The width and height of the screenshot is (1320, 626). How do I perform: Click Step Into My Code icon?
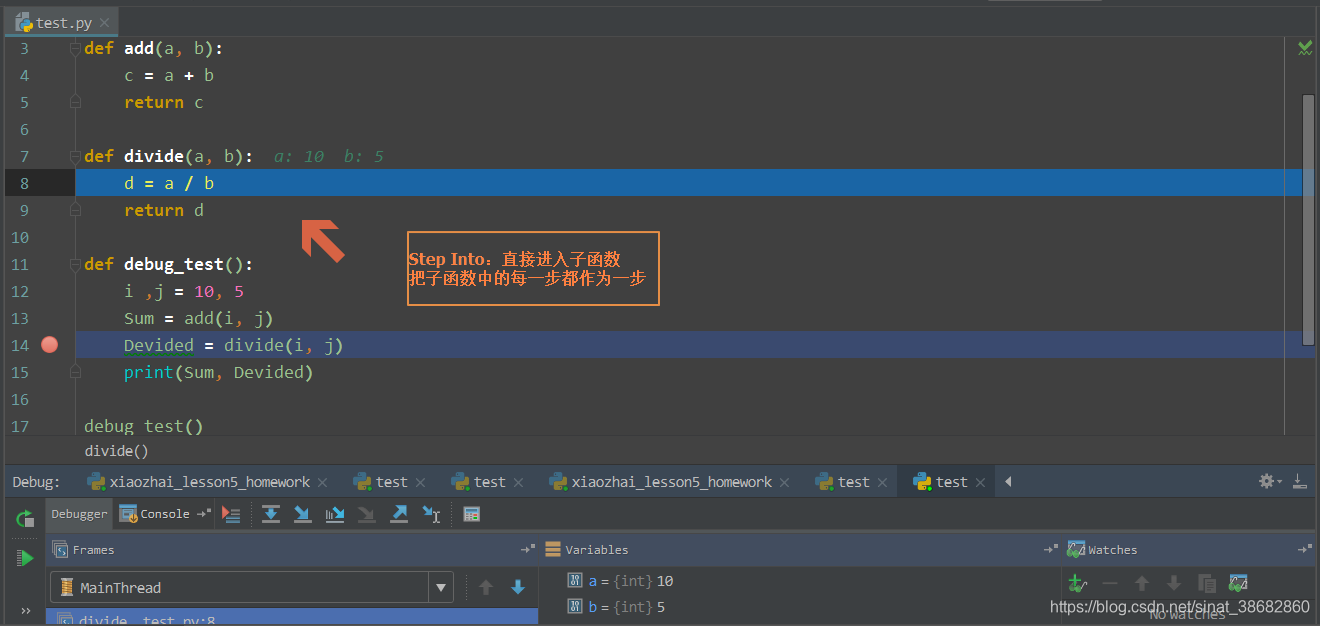[x=335, y=514]
